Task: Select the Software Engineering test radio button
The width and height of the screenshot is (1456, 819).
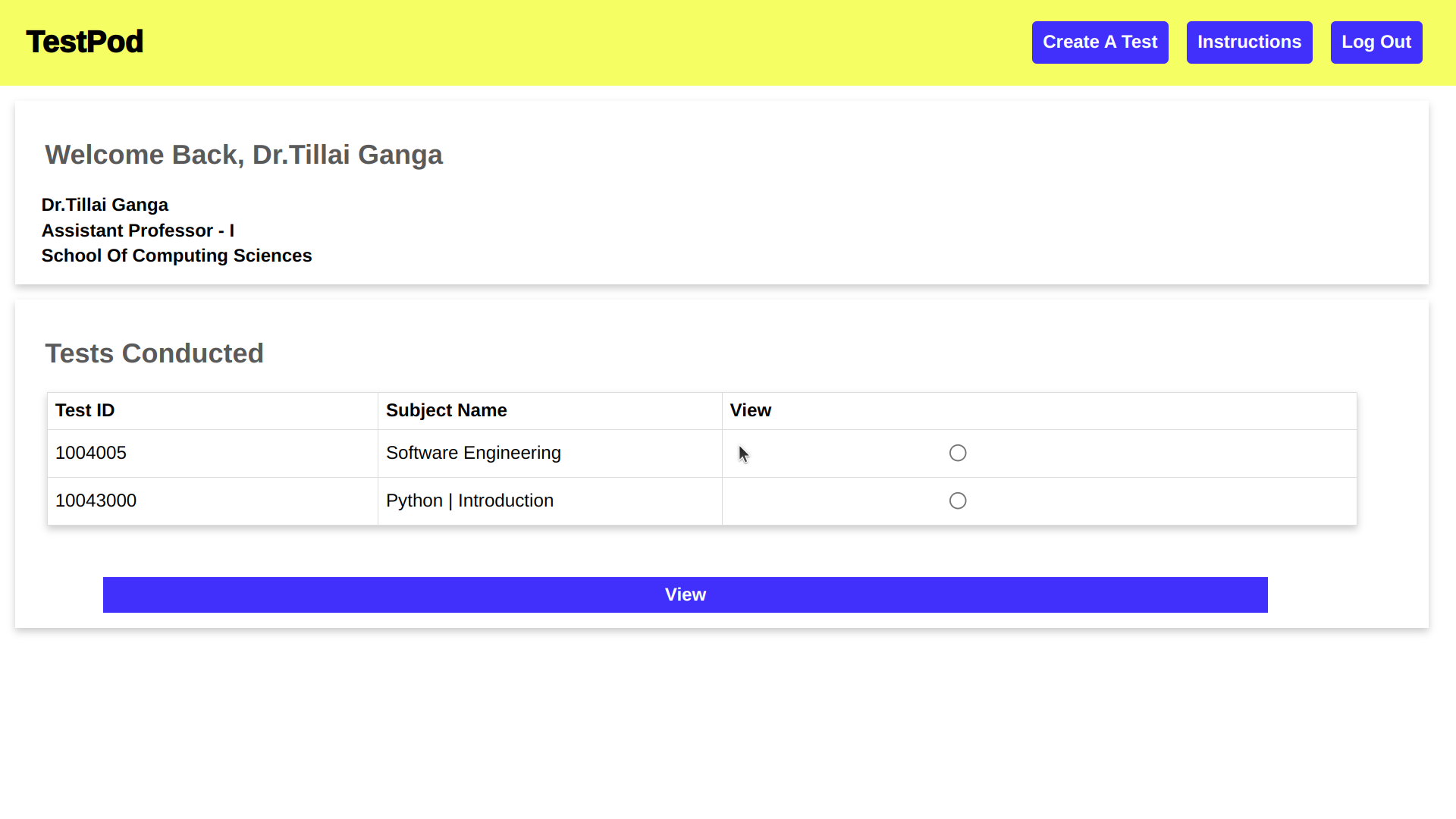Action: [958, 453]
